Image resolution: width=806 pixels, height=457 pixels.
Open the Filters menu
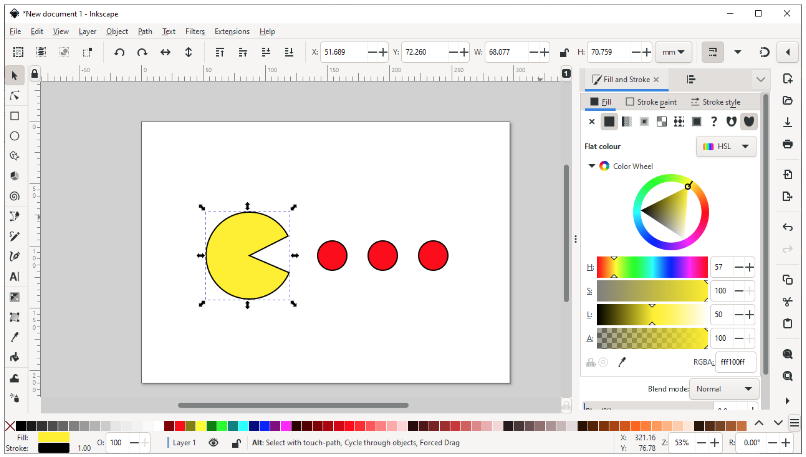(195, 31)
